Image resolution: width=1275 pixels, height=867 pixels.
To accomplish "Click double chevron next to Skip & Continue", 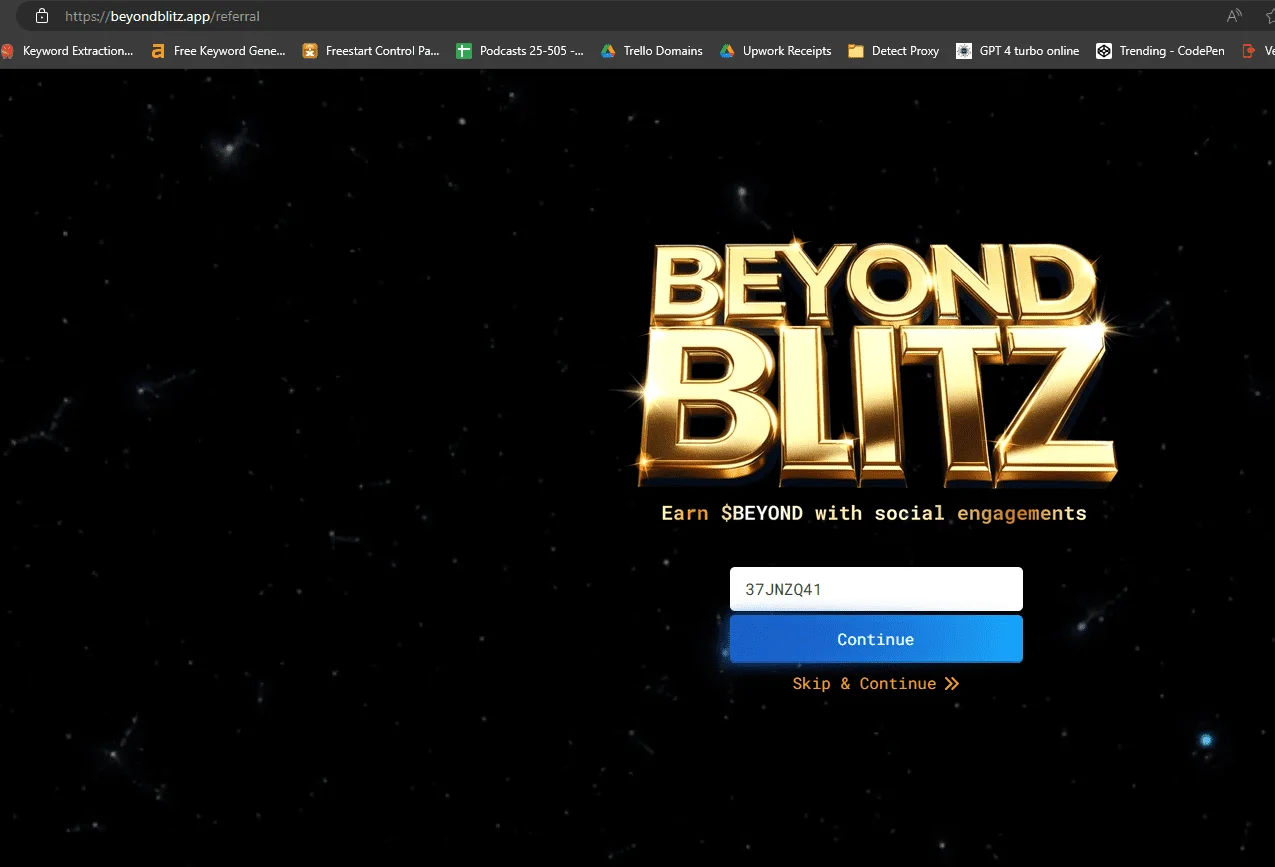I will pos(951,684).
